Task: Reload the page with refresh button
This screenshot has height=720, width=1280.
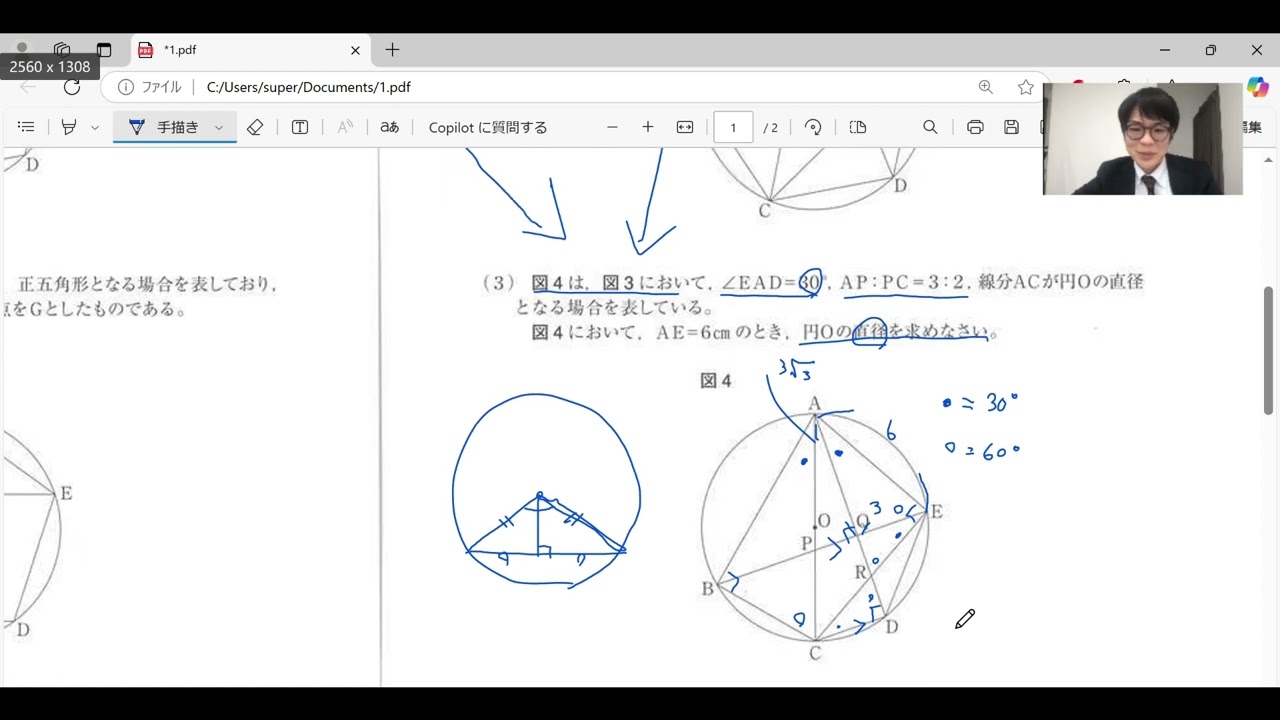Action: click(72, 87)
